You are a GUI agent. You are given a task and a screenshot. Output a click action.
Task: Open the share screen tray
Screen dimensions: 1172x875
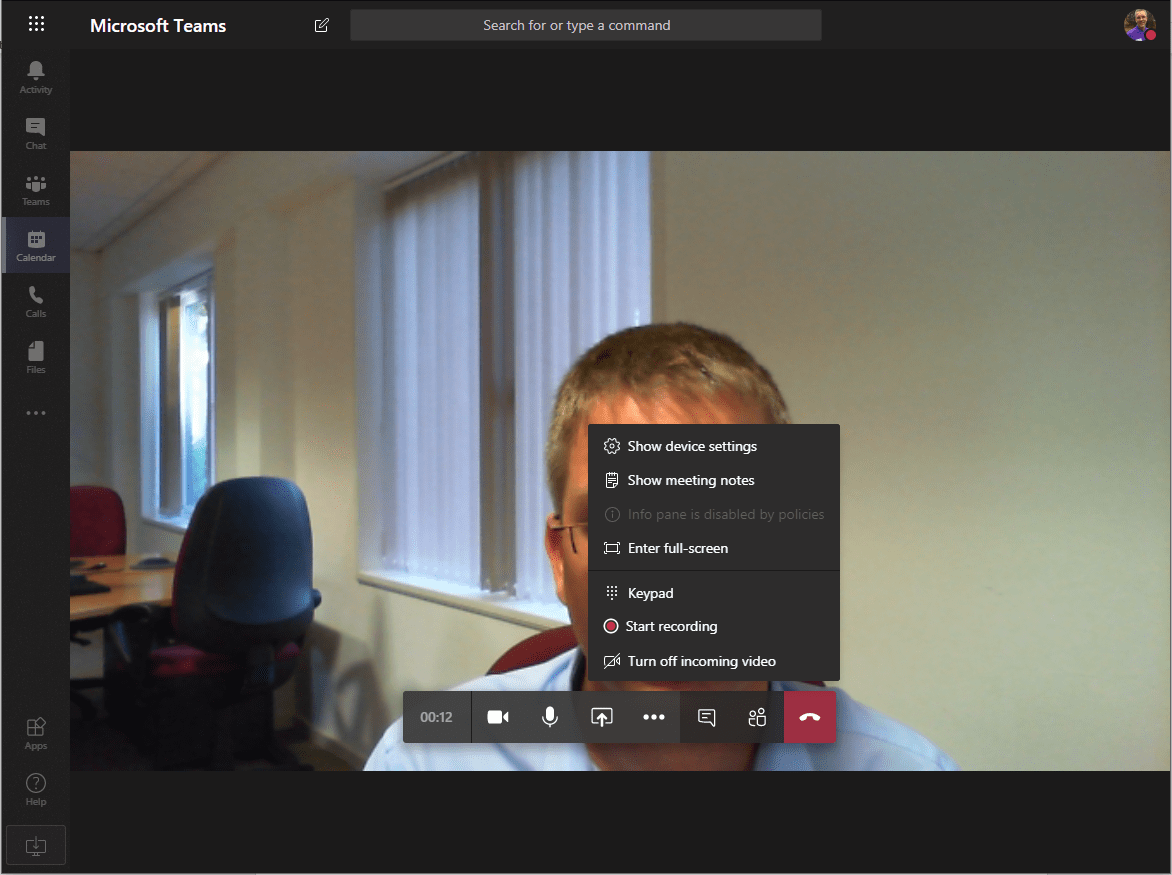click(602, 717)
